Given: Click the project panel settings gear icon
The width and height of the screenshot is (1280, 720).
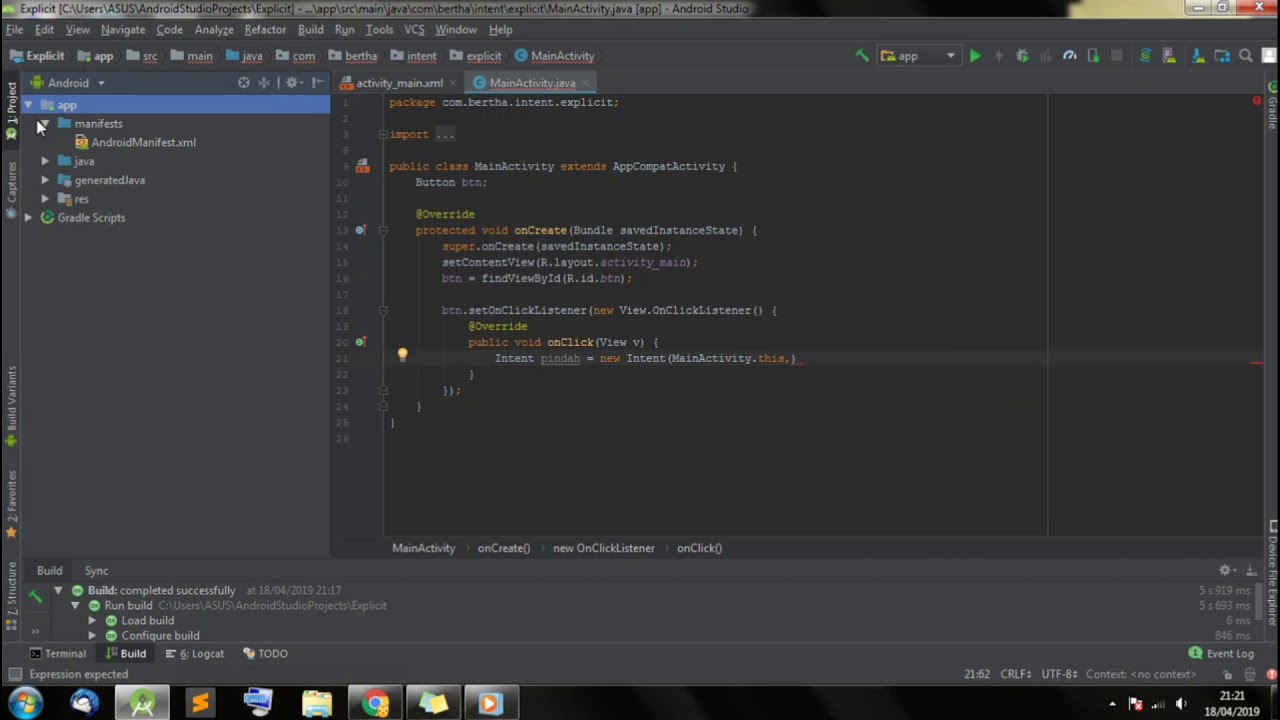Looking at the screenshot, I should (292, 83).
